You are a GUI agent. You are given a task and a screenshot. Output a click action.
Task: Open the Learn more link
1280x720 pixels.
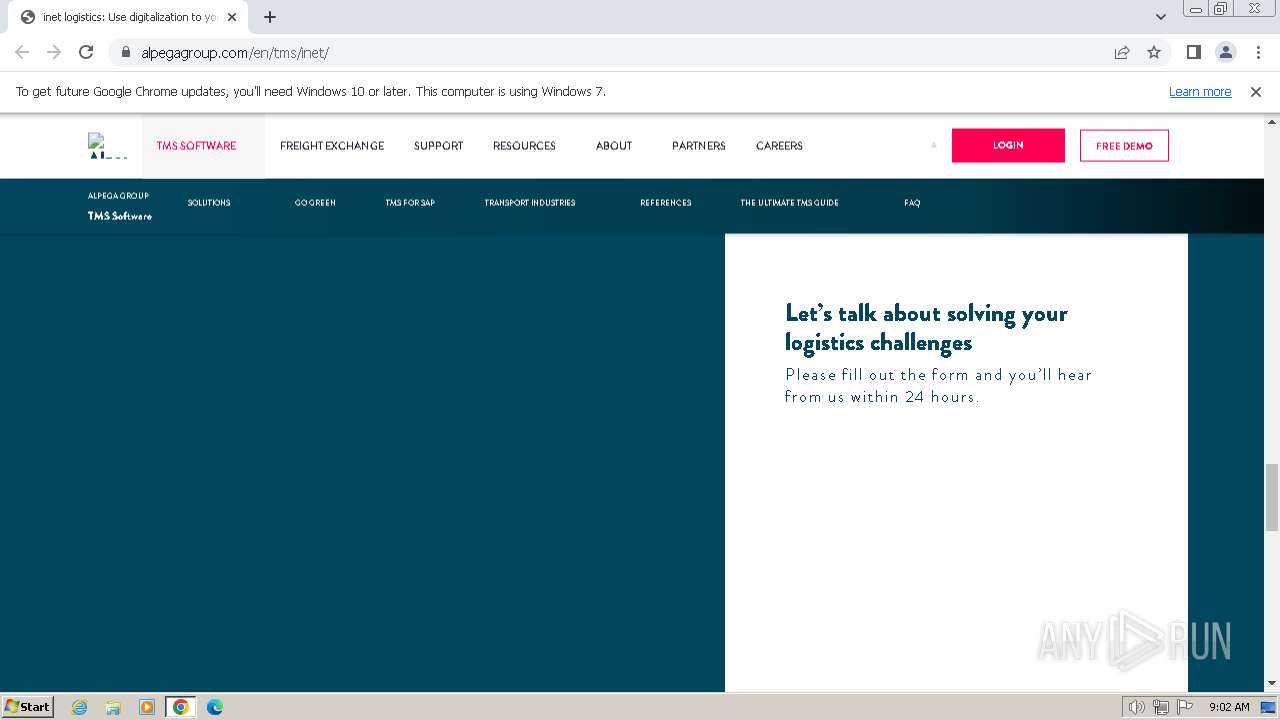pos(1200,92)
